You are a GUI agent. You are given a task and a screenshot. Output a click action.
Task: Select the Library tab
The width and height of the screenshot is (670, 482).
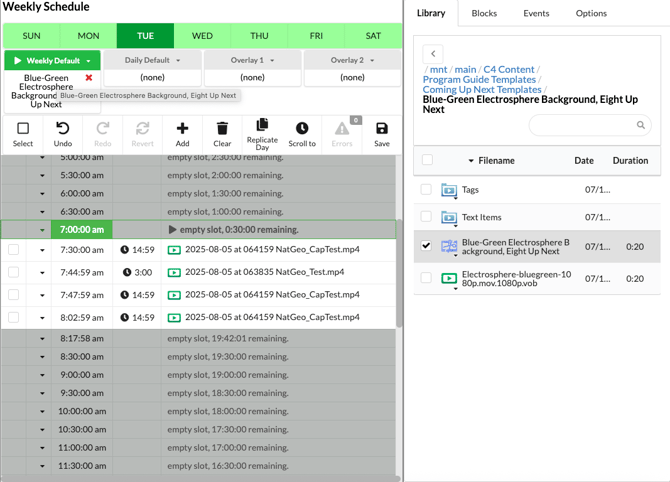point(431,13)
